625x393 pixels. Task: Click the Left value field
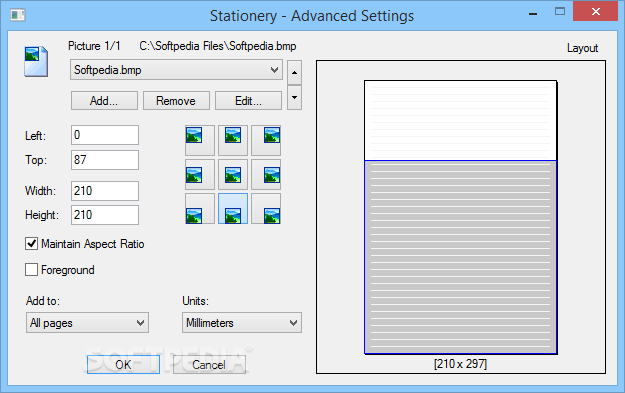point(105,135)
